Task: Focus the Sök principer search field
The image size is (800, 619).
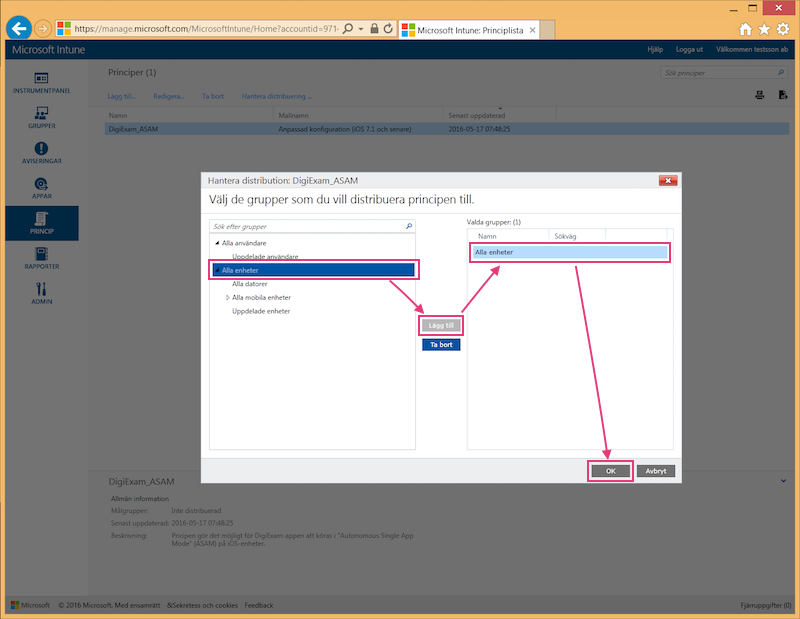Action: pyautogui.click(x=723, y=72)
